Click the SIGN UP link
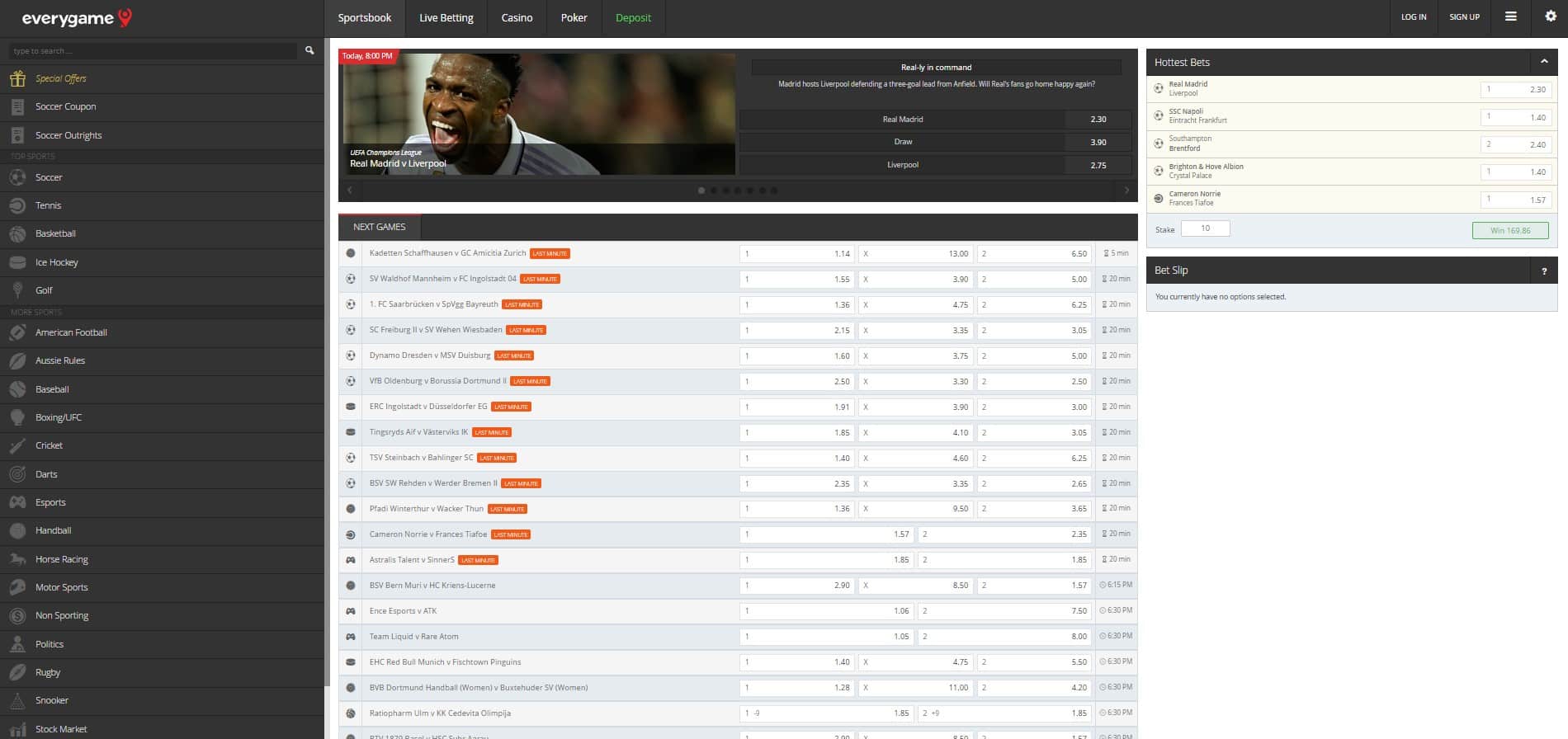1568x739 pixels. tap(1464, 17)
